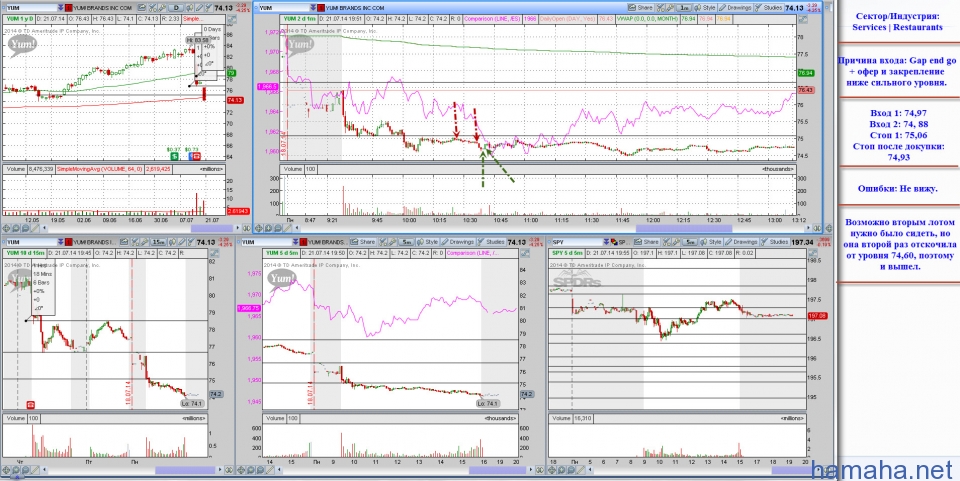Click symbol field SPY in the bottom-right chart
960x481 pixels.
(x=577, y=242)
